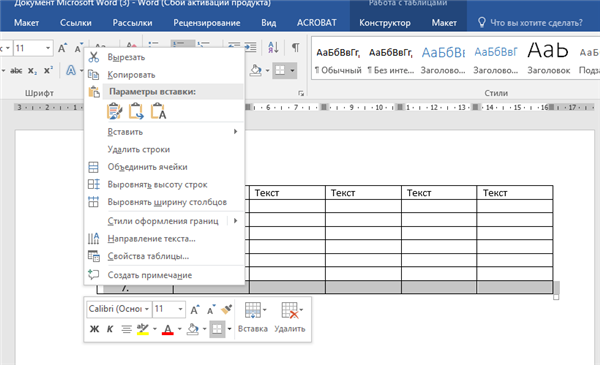600x365 pixels.
Task: Apply Обычный style
Action: pyautogui.click(x=338, y=60)
